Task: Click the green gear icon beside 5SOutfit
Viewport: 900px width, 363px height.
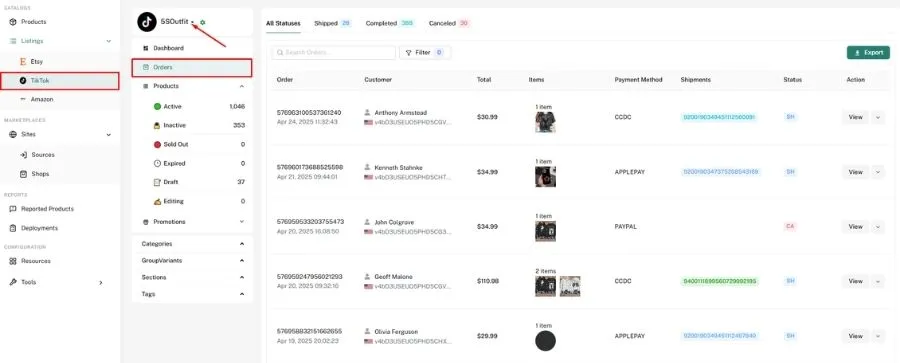Action: tap(203, 22)
